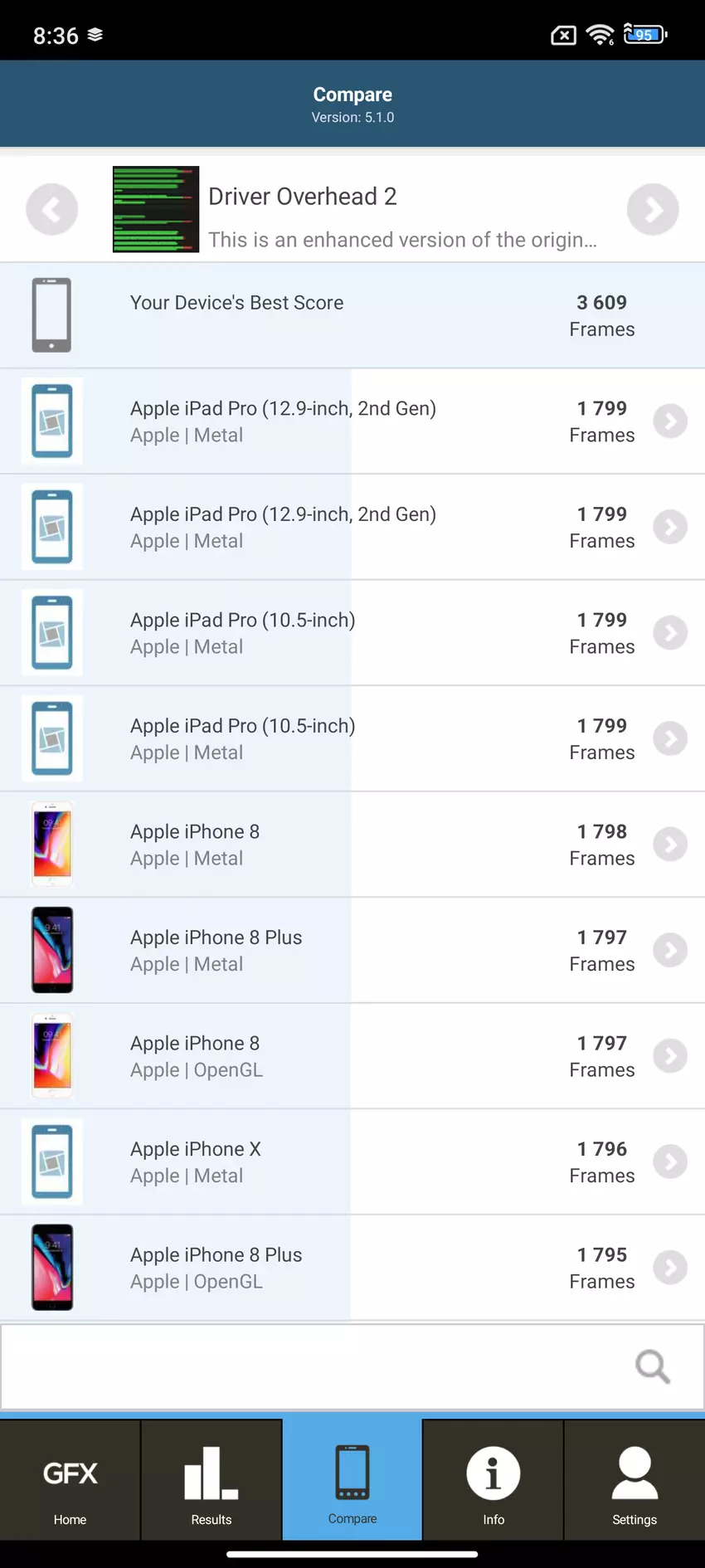Open the Info tab
The image size is (705, 1568).
pos(494,1481)
